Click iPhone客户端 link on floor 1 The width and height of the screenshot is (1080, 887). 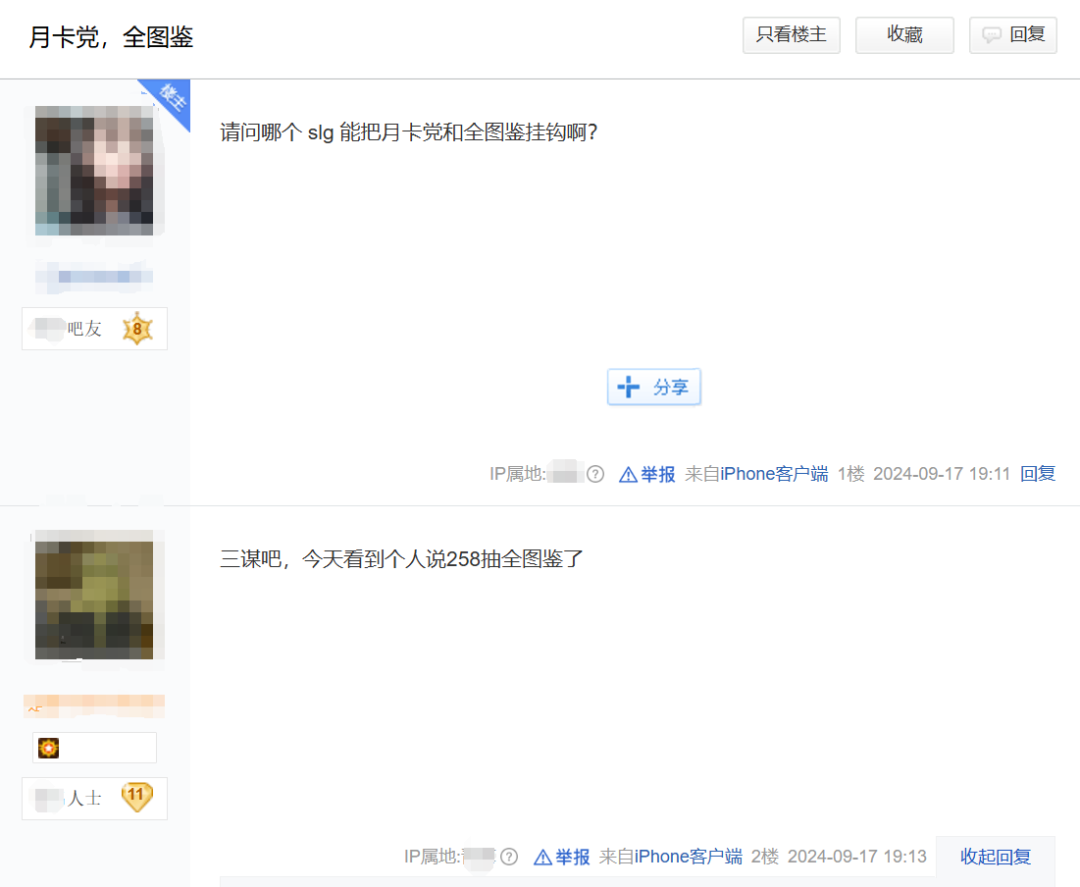(x=774, y=474)
